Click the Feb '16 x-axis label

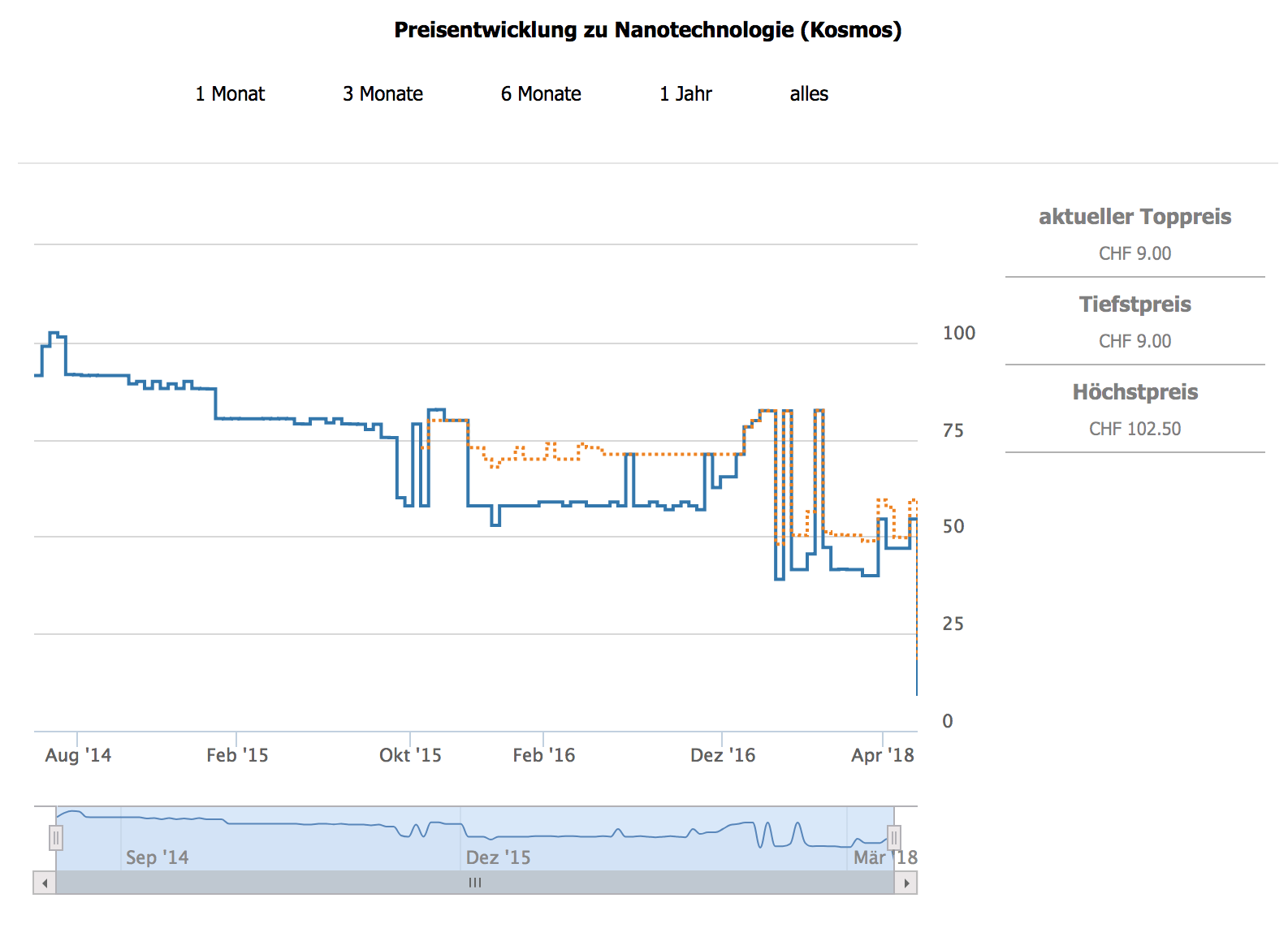coord(543,755)
